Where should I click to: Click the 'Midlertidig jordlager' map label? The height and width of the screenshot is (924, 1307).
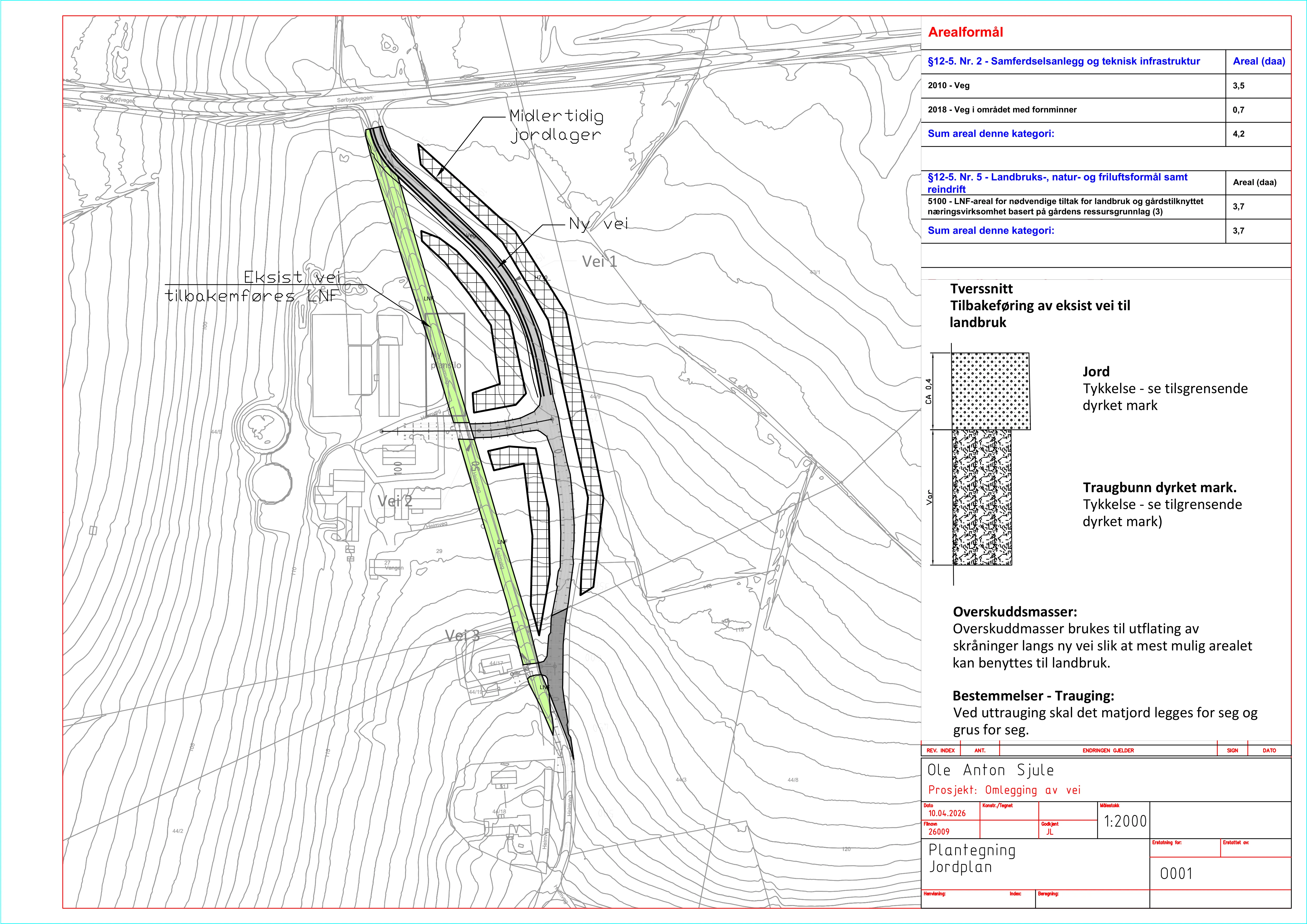556,125
